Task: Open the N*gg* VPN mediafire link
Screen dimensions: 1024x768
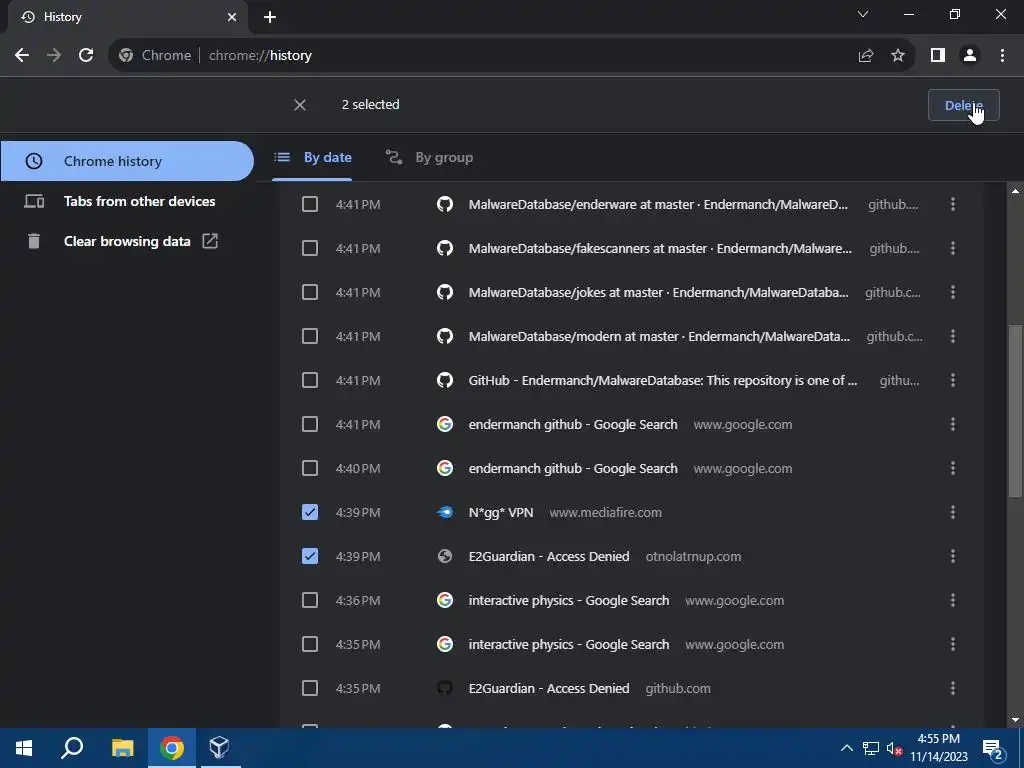Action: tap(501, 513)
